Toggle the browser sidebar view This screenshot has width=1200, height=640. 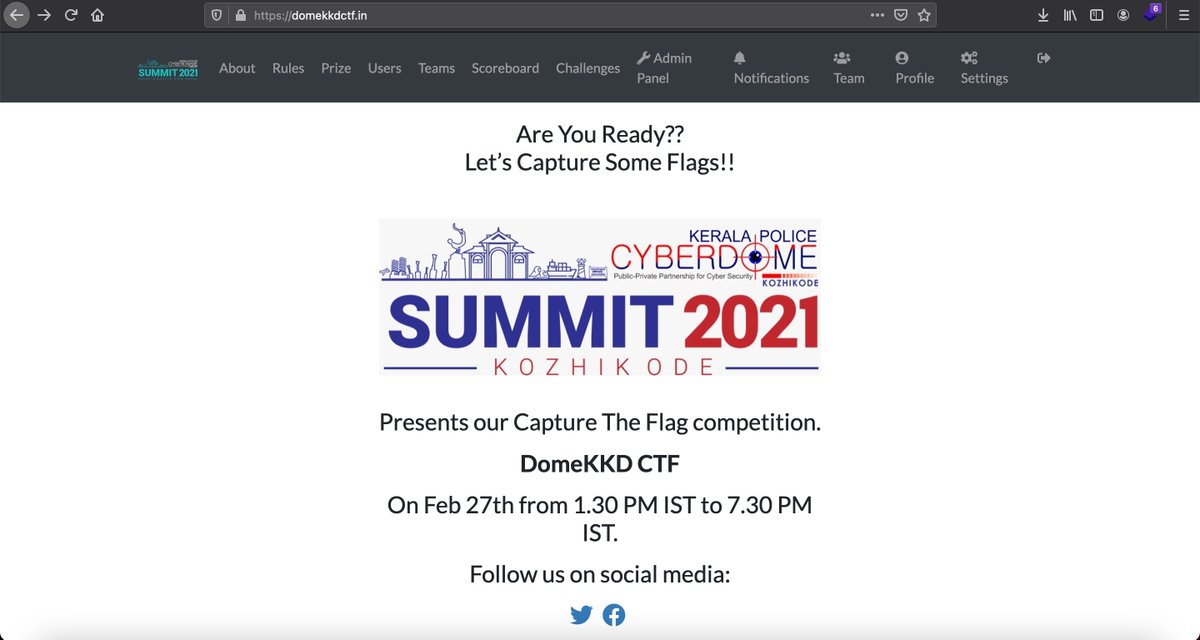click(x=1096, y=15)
